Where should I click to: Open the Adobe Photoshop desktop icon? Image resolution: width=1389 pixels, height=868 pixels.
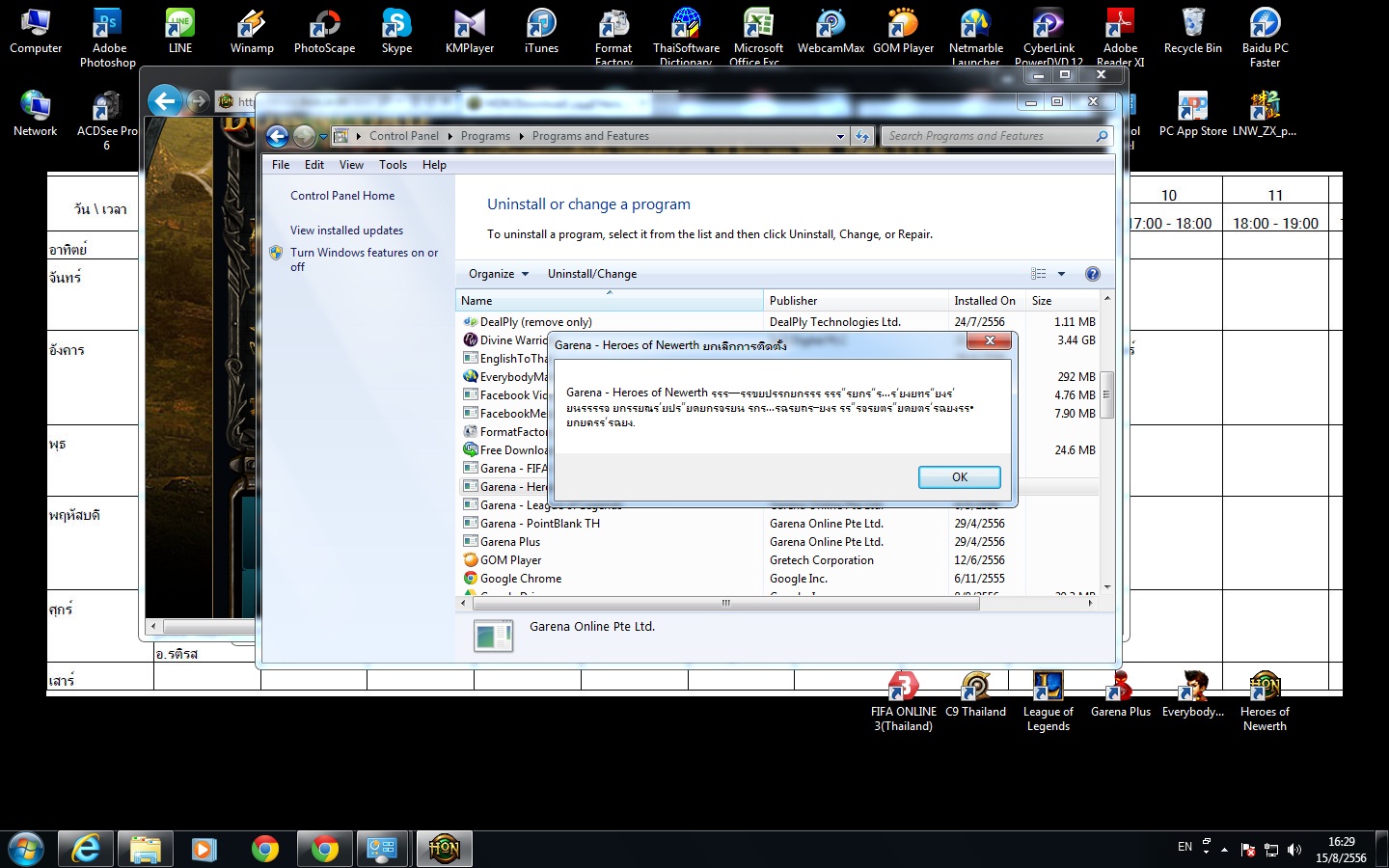(x=108, y=39)
